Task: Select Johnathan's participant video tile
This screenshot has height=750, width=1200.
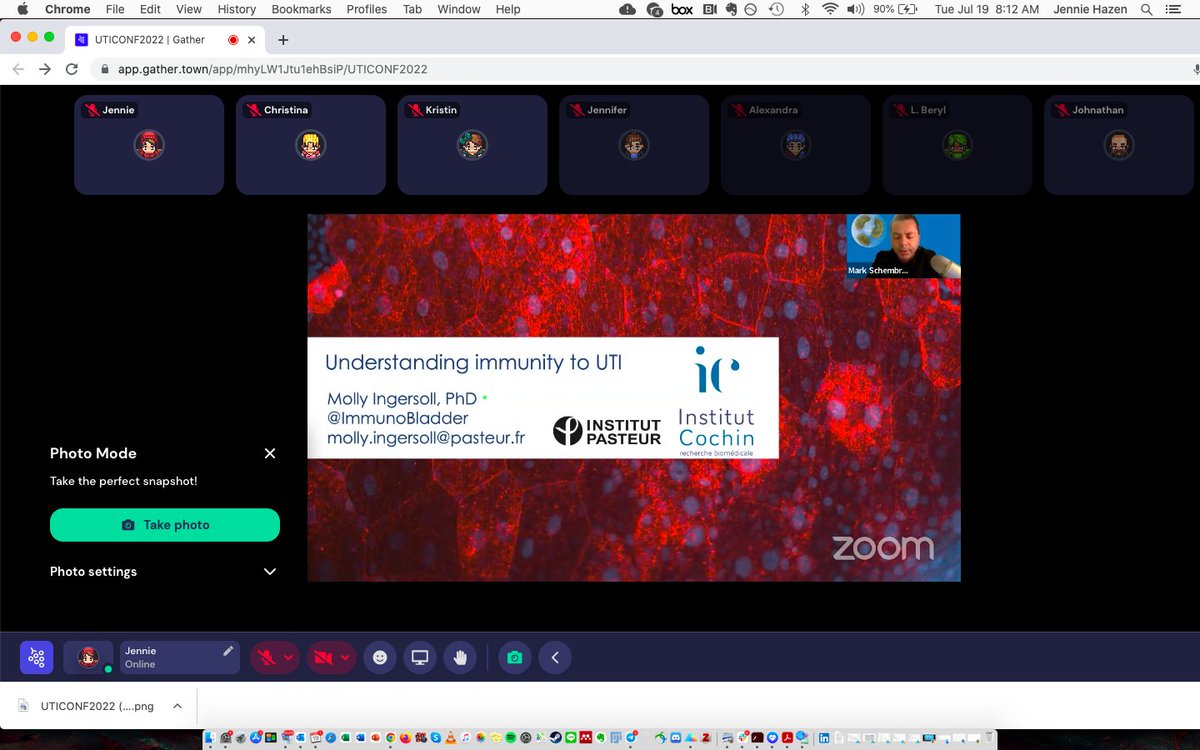Action: pos(1119,144)
